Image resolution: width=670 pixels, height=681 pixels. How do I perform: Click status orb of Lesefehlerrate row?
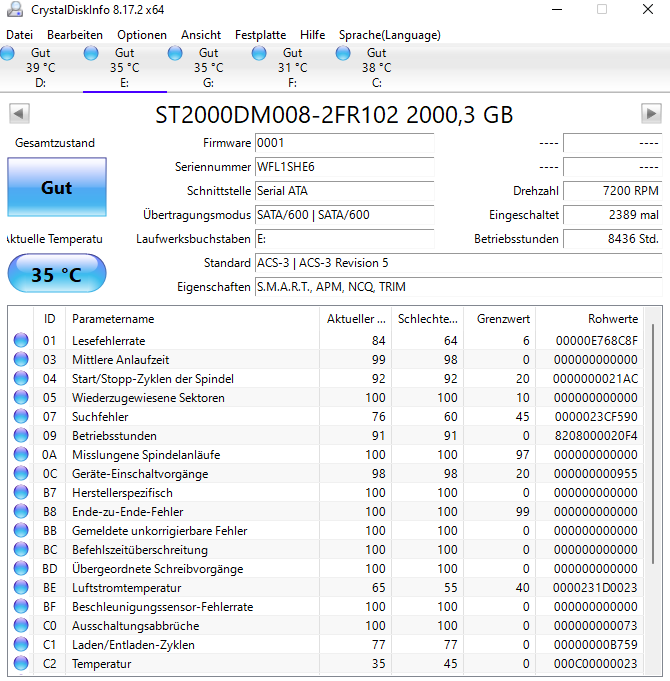tap(21, 340)
